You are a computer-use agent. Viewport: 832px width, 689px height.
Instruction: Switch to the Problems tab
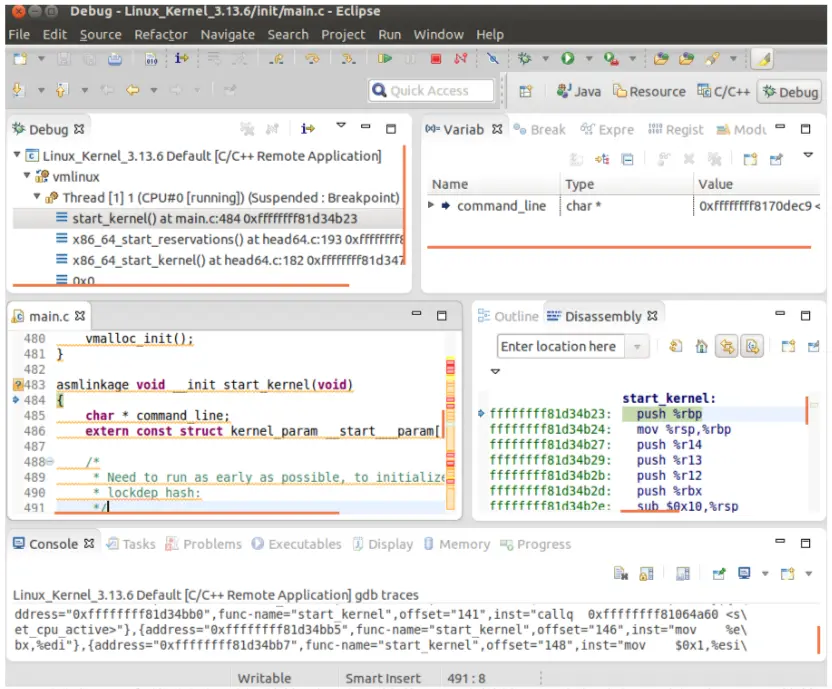[x=203, y=544]
